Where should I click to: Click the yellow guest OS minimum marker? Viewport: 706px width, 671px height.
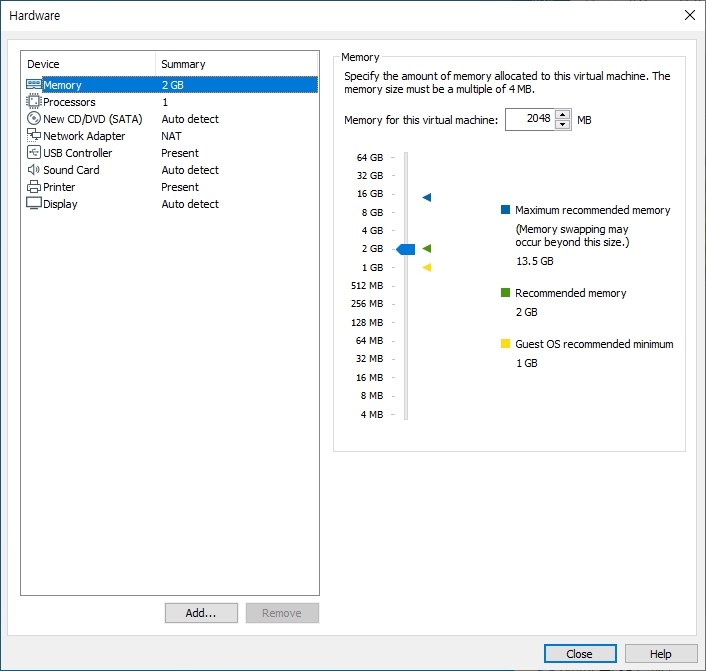(x=427, y=267)
